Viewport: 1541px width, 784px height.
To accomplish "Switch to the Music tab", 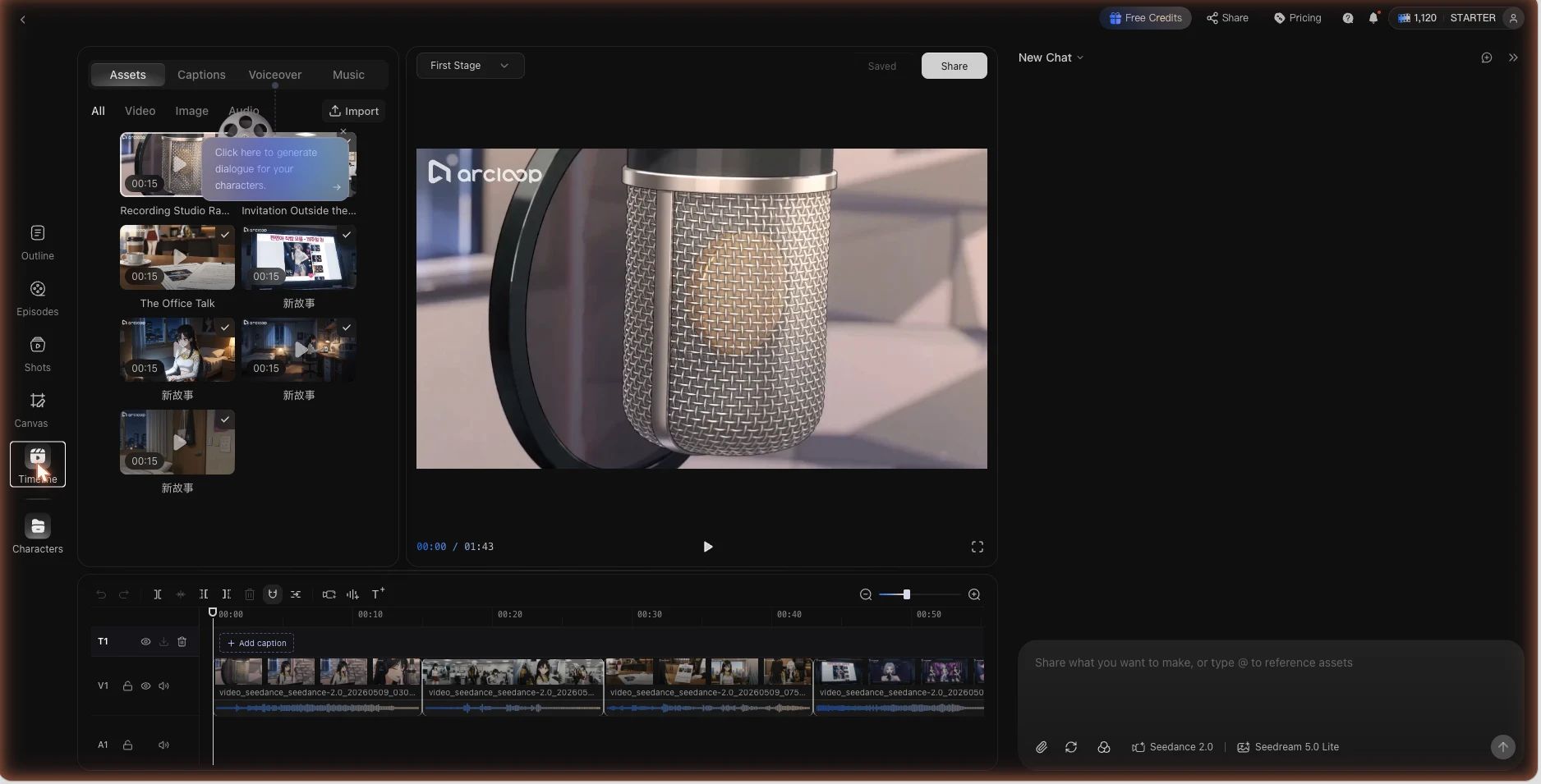I will tap(348, 75).
